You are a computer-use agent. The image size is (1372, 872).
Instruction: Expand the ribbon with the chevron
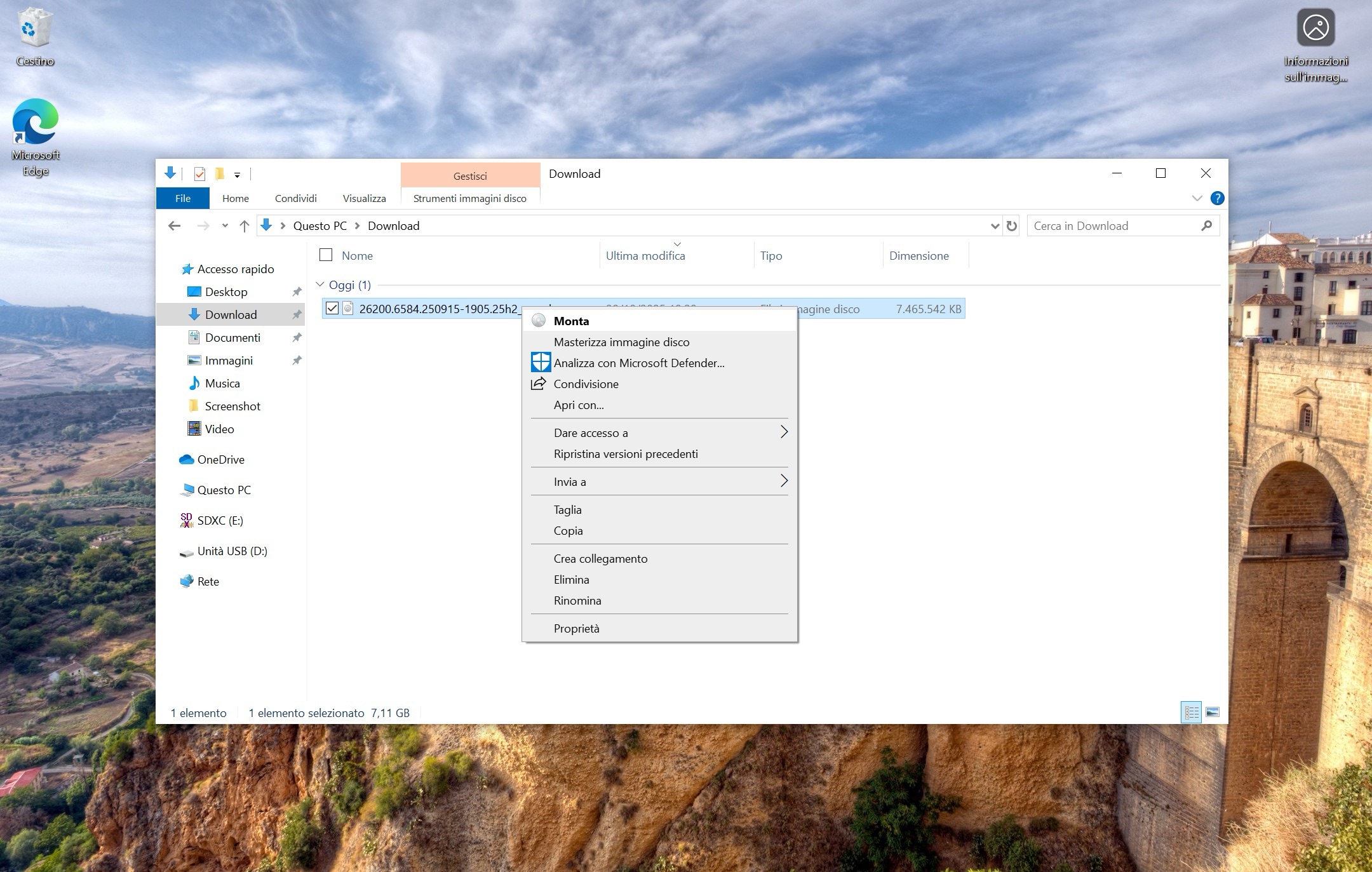point(1197,198)
